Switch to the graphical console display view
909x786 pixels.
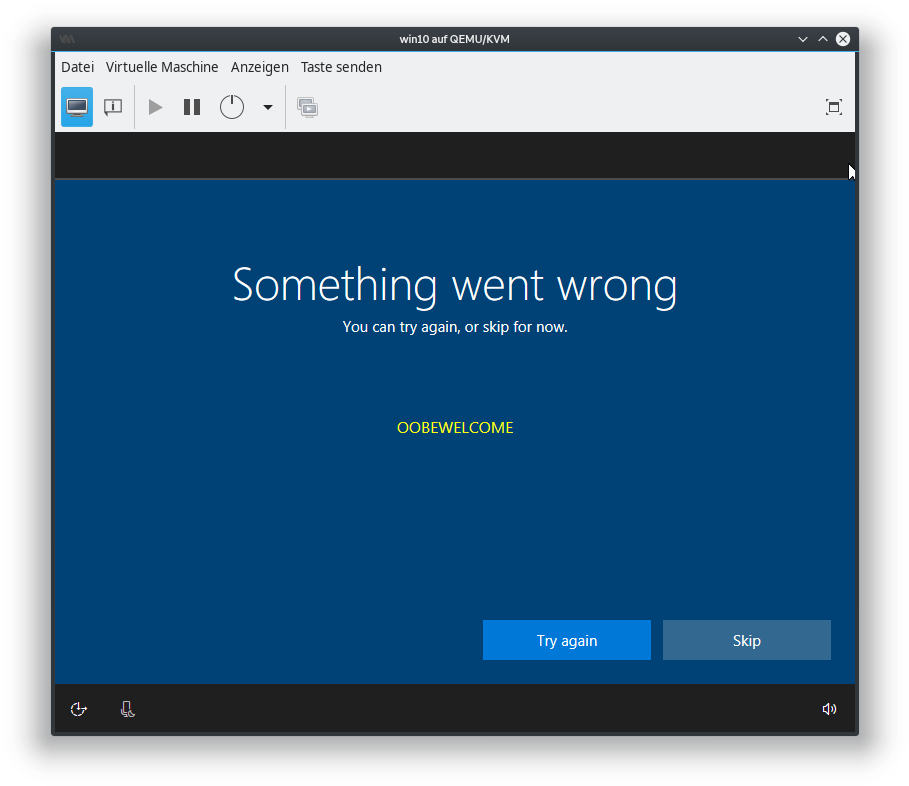(76, 106)
